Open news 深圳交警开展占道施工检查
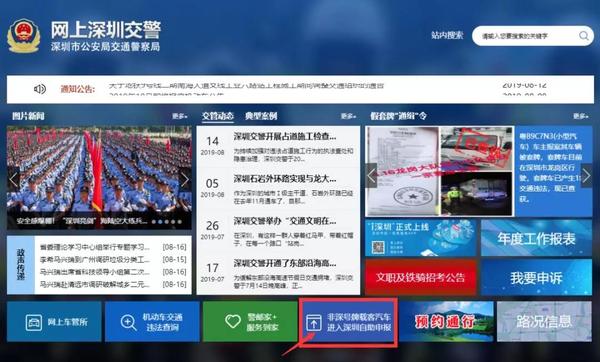 click(285, 136)
